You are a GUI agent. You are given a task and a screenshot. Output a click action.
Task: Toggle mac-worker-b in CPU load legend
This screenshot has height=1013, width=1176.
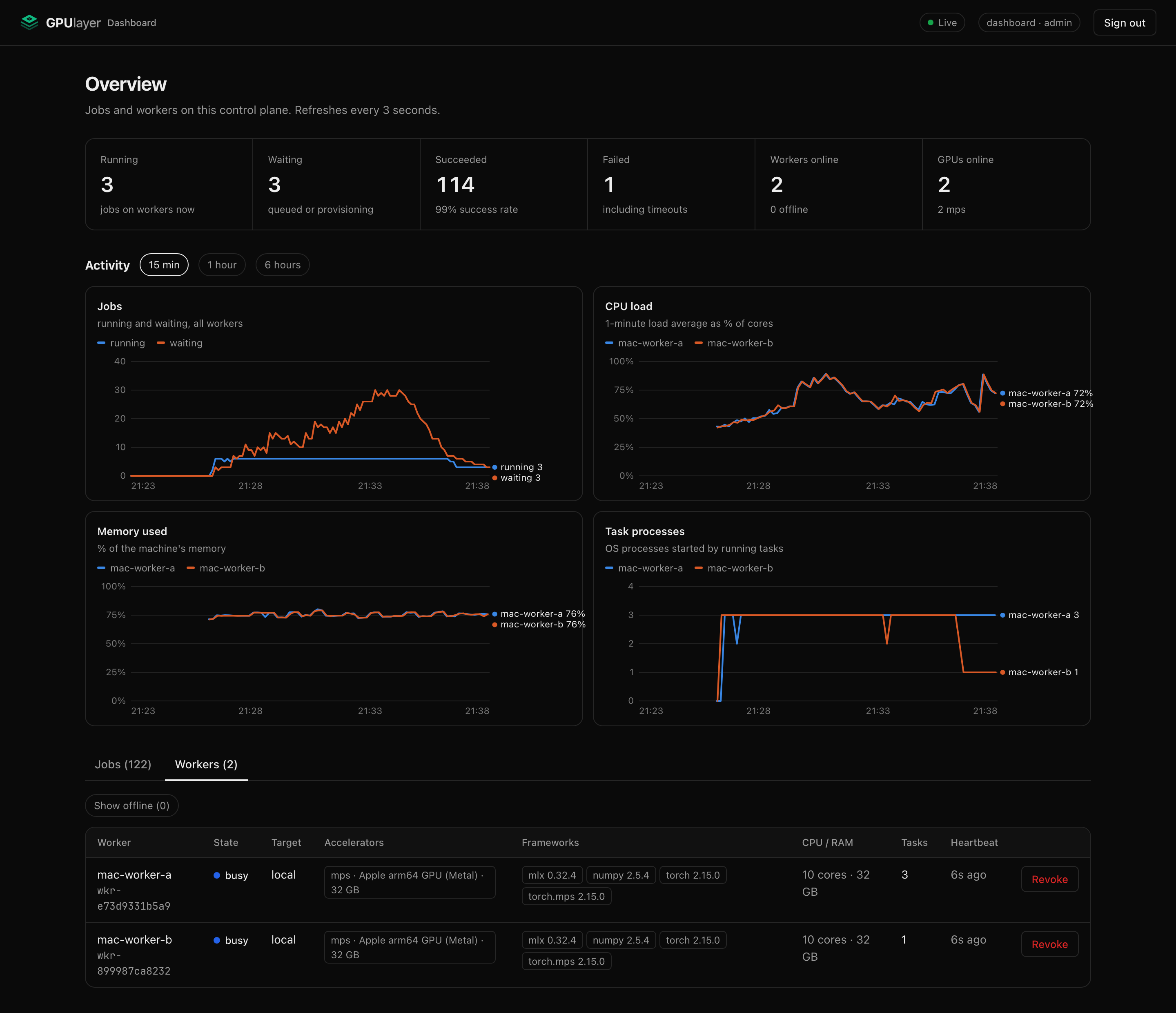(734, 343)
